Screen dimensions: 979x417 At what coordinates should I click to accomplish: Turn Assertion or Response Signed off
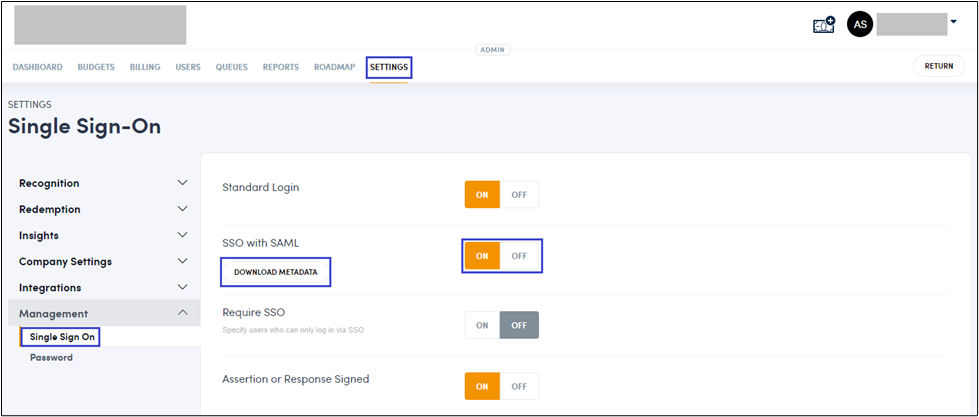(x=519, y=386)
